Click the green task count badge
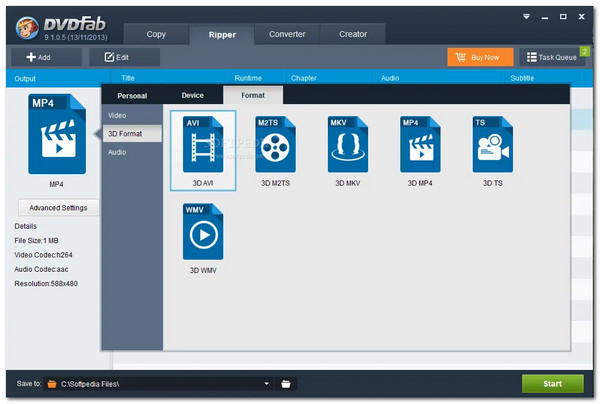The image size is (600, 404). tap(584, 51)
